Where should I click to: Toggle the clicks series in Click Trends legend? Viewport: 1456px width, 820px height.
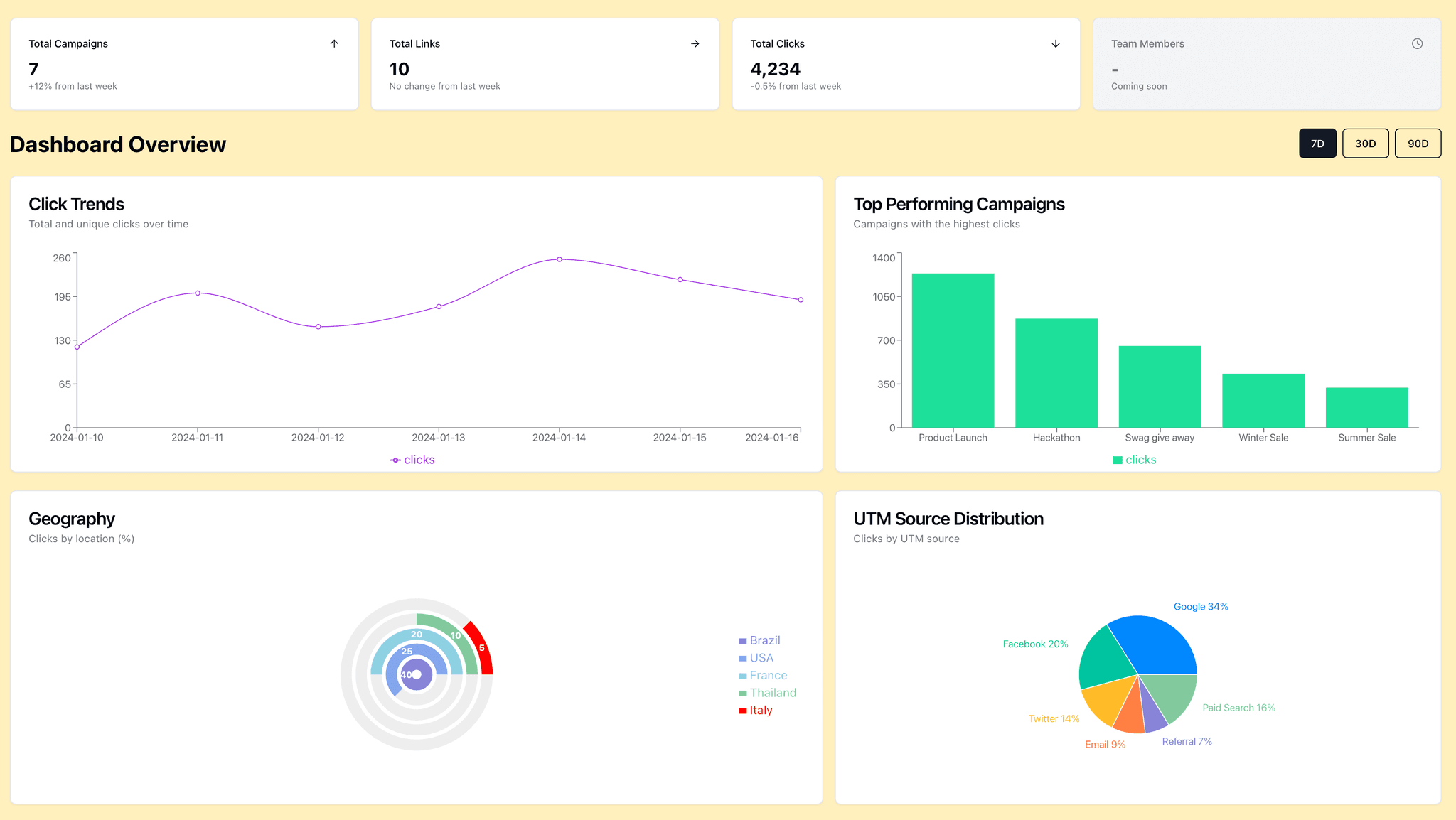[412, 460]
